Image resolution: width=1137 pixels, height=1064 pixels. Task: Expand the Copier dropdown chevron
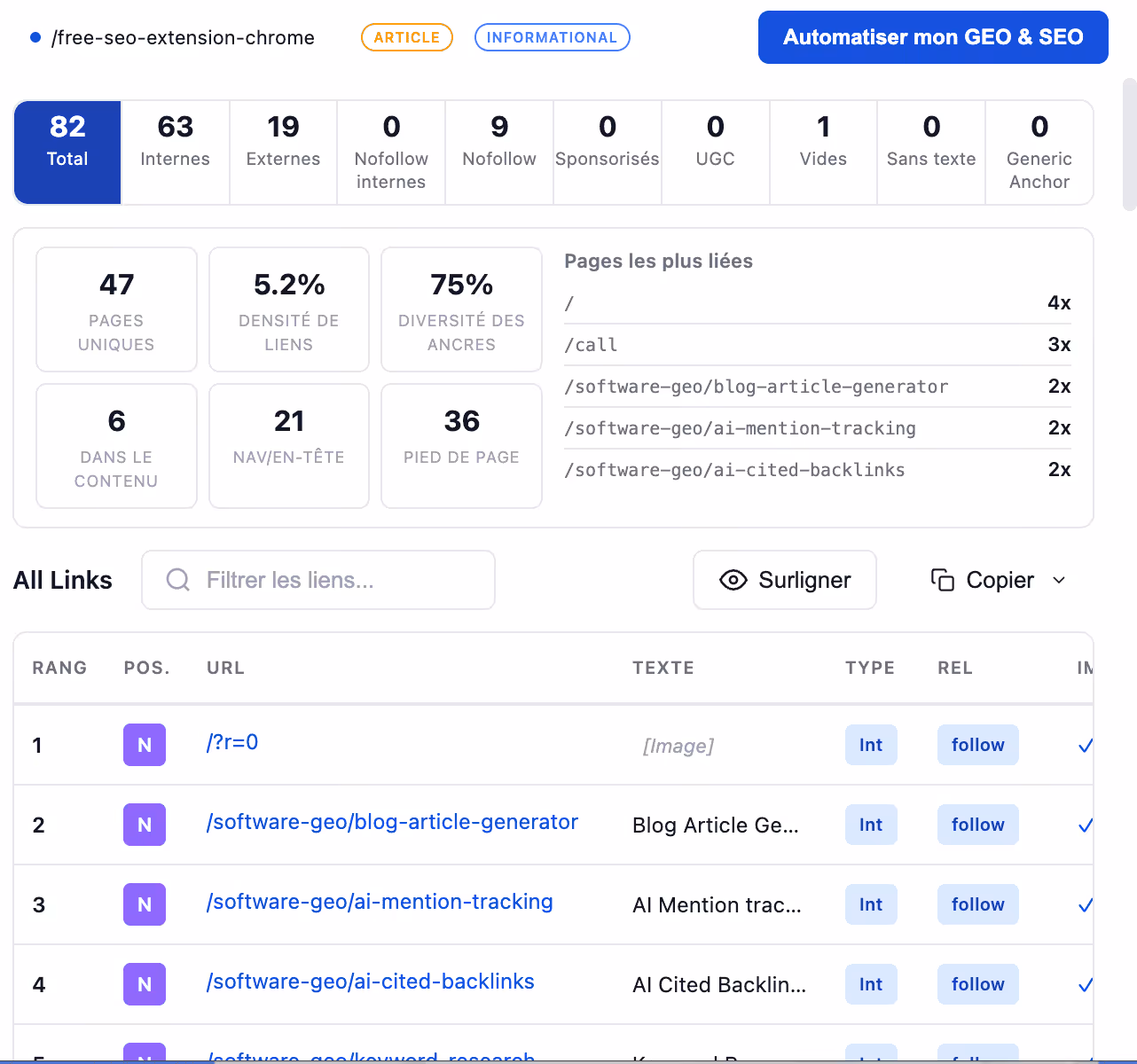point(1059,580)
